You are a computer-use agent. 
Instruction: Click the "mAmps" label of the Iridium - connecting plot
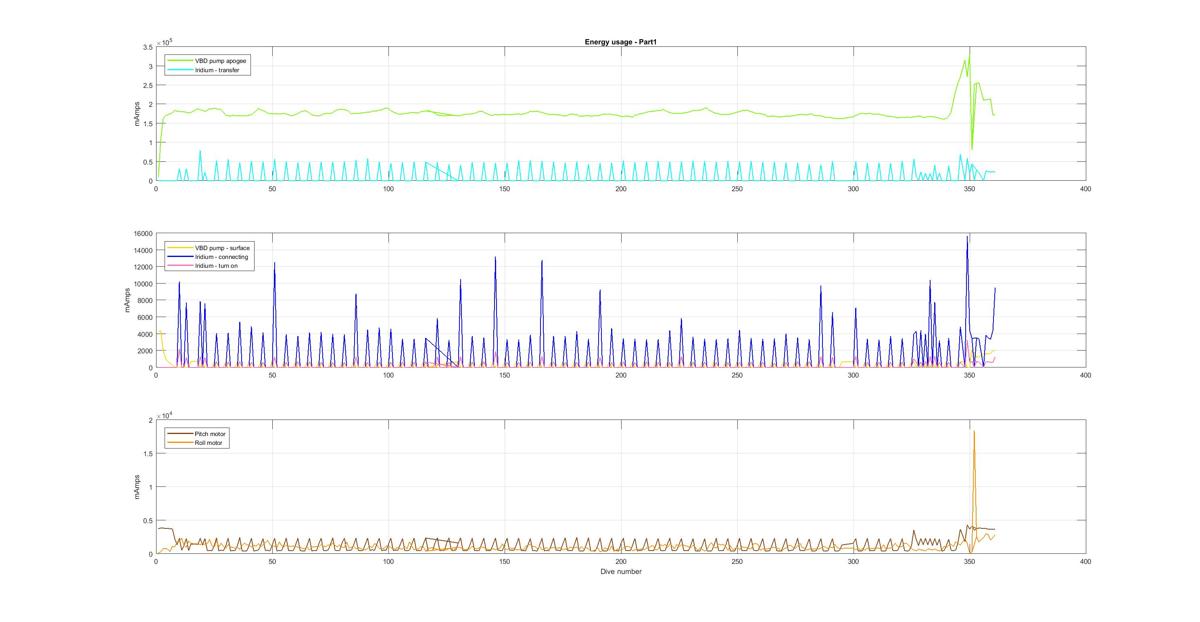point(128,300)
